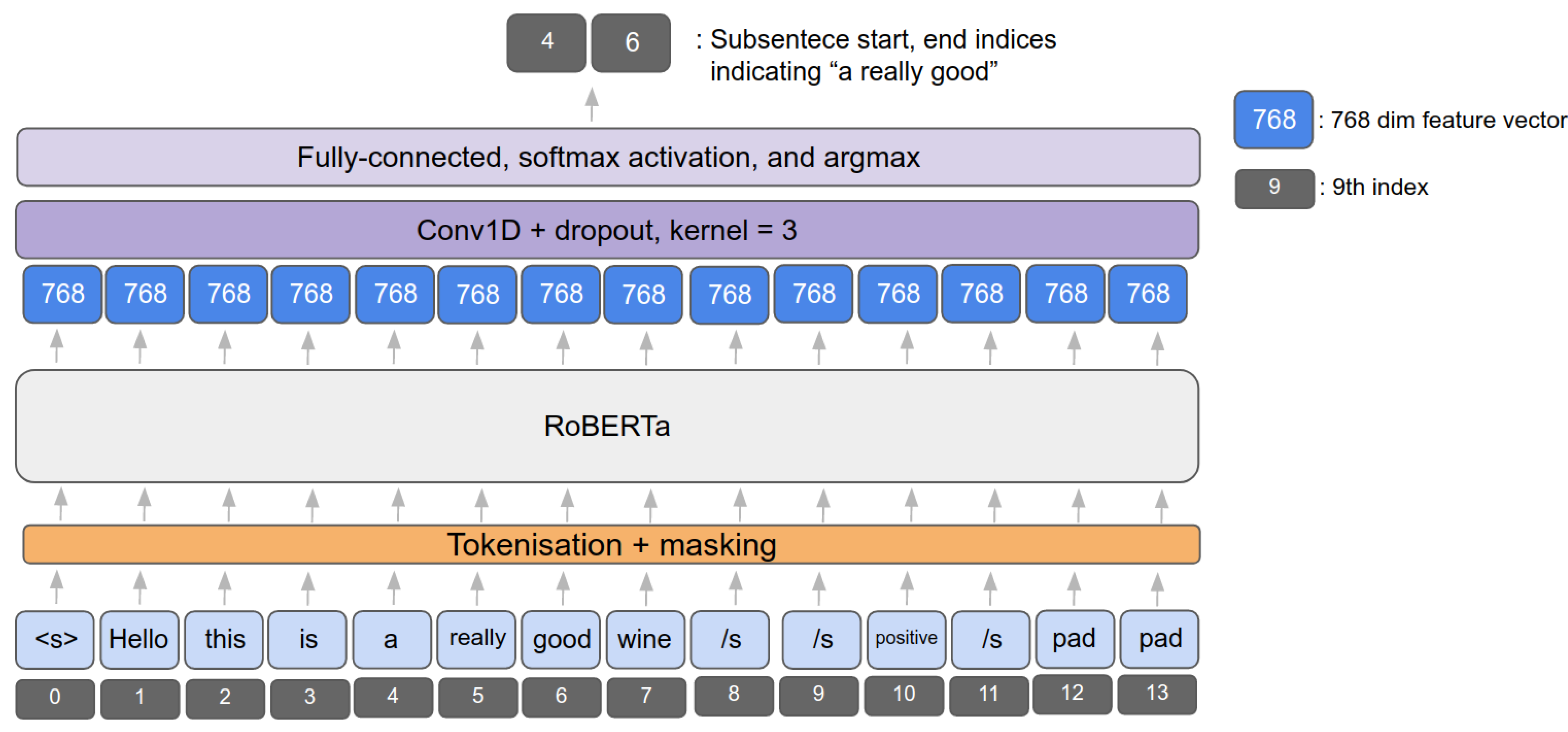Click the Conv1D + dropout layer box
Screen dimensions: 1568x732
click(607, 230)
